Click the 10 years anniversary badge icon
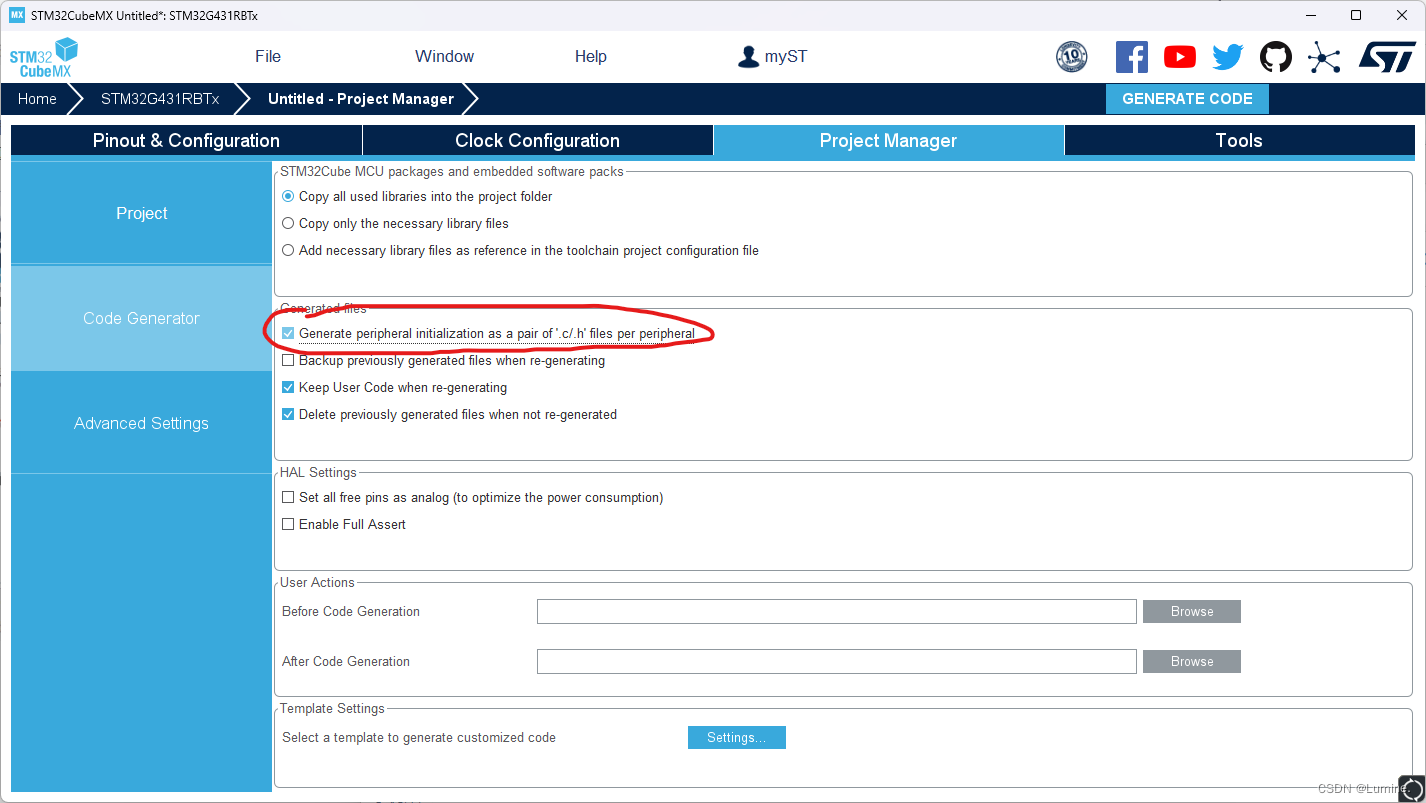This screenshot has height=803, width=1426. click(x=1072, y=57)
